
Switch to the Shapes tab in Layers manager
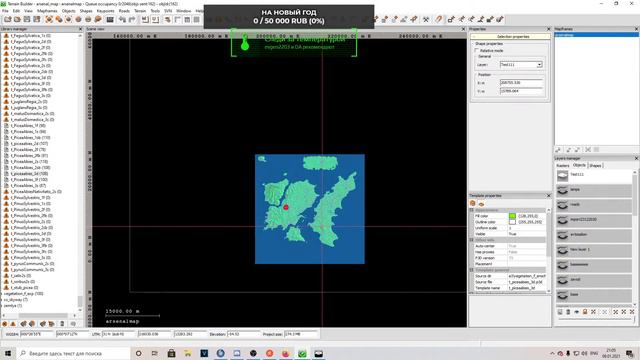pos(596,165)
